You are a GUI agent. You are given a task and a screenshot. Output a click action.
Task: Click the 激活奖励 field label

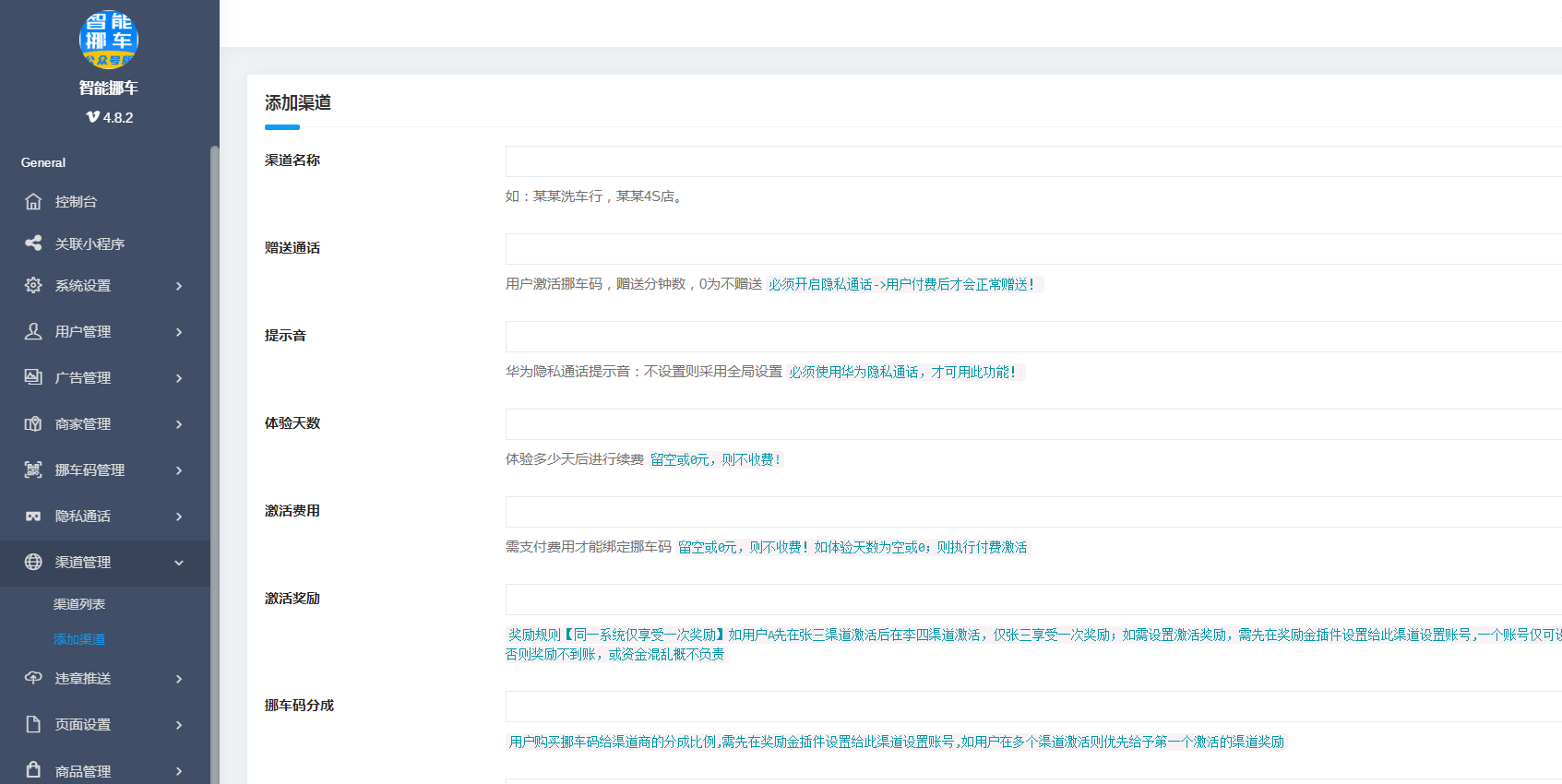click(x=292, y=599)
